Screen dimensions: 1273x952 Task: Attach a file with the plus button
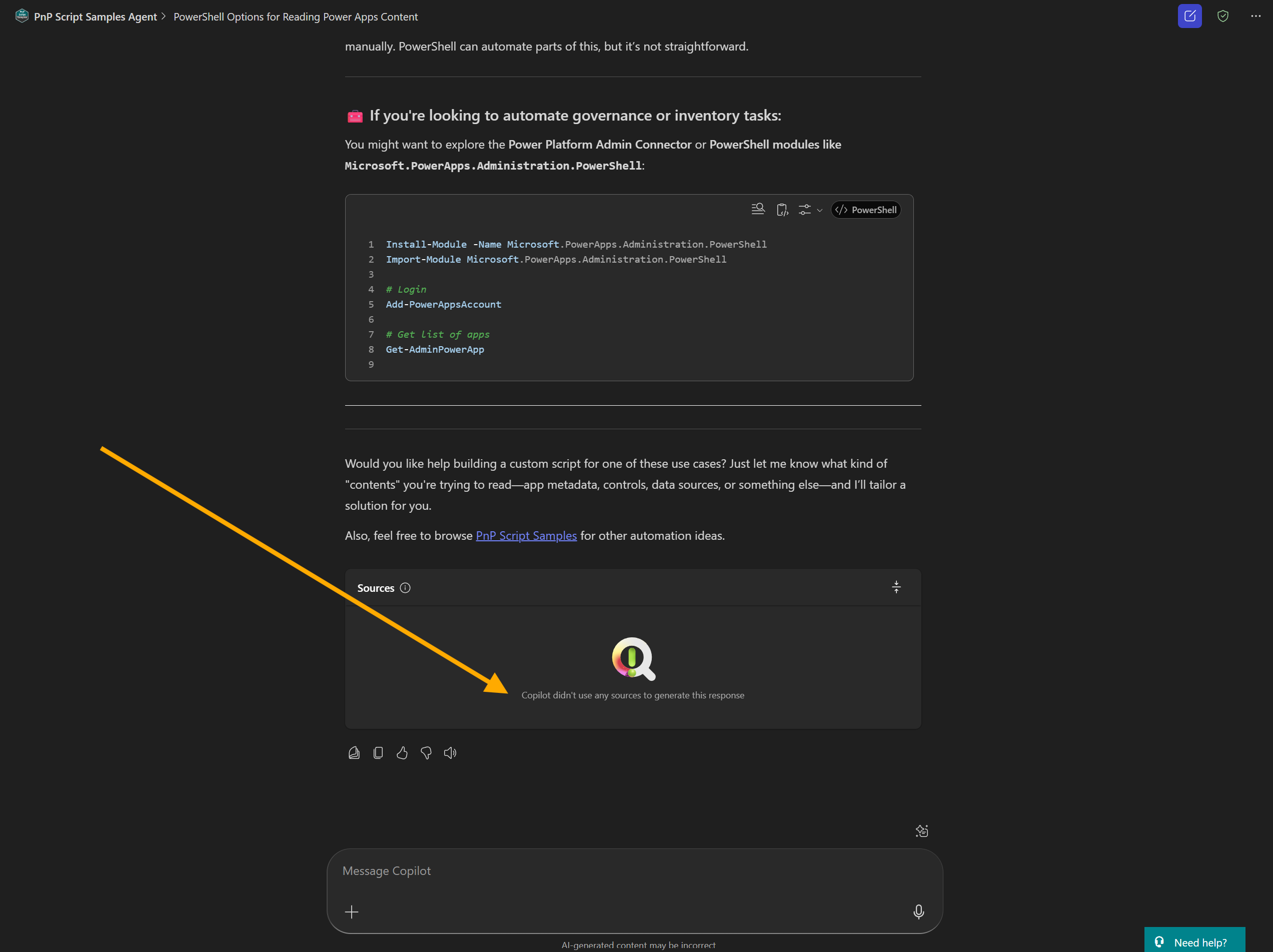352,911
